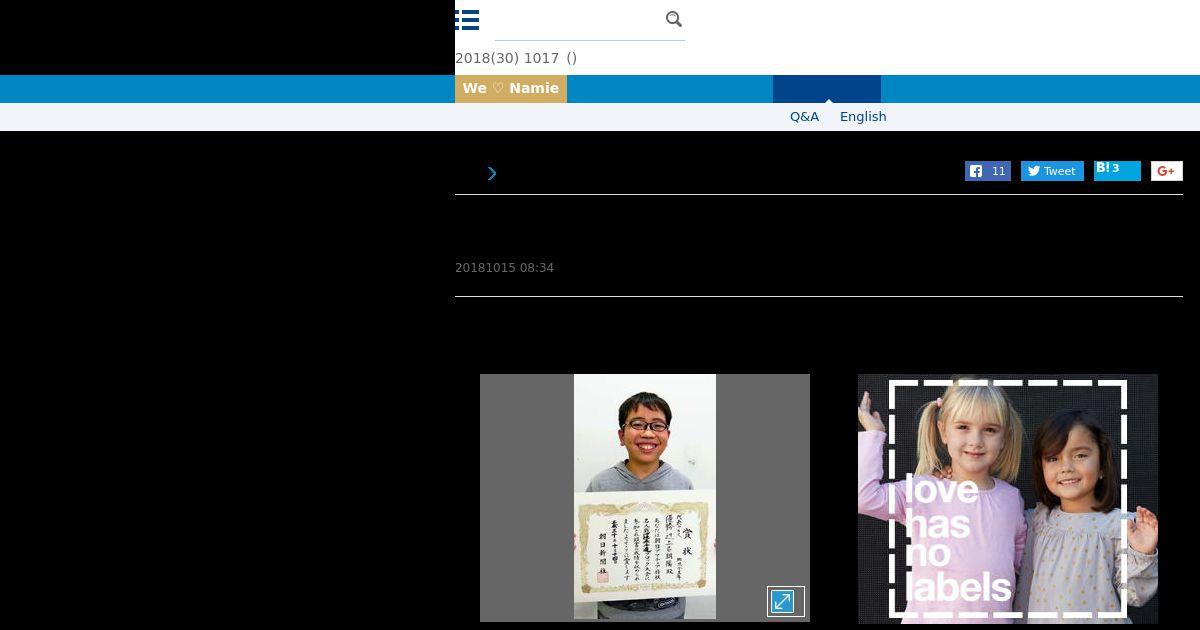Open the hamburger menu icon
The height and width of the screenshot is (630, 1200).
[467, 20]
